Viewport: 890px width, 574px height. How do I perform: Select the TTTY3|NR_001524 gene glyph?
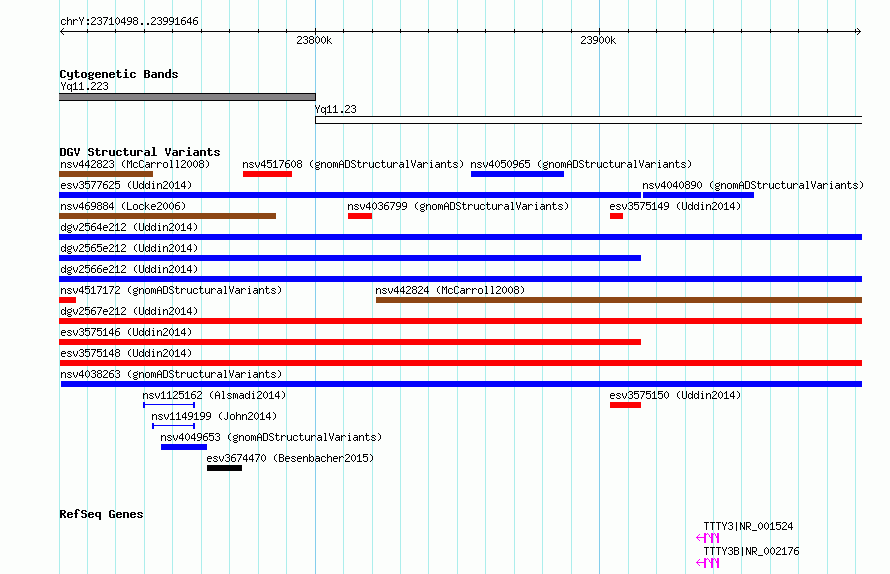pos(708,538)
